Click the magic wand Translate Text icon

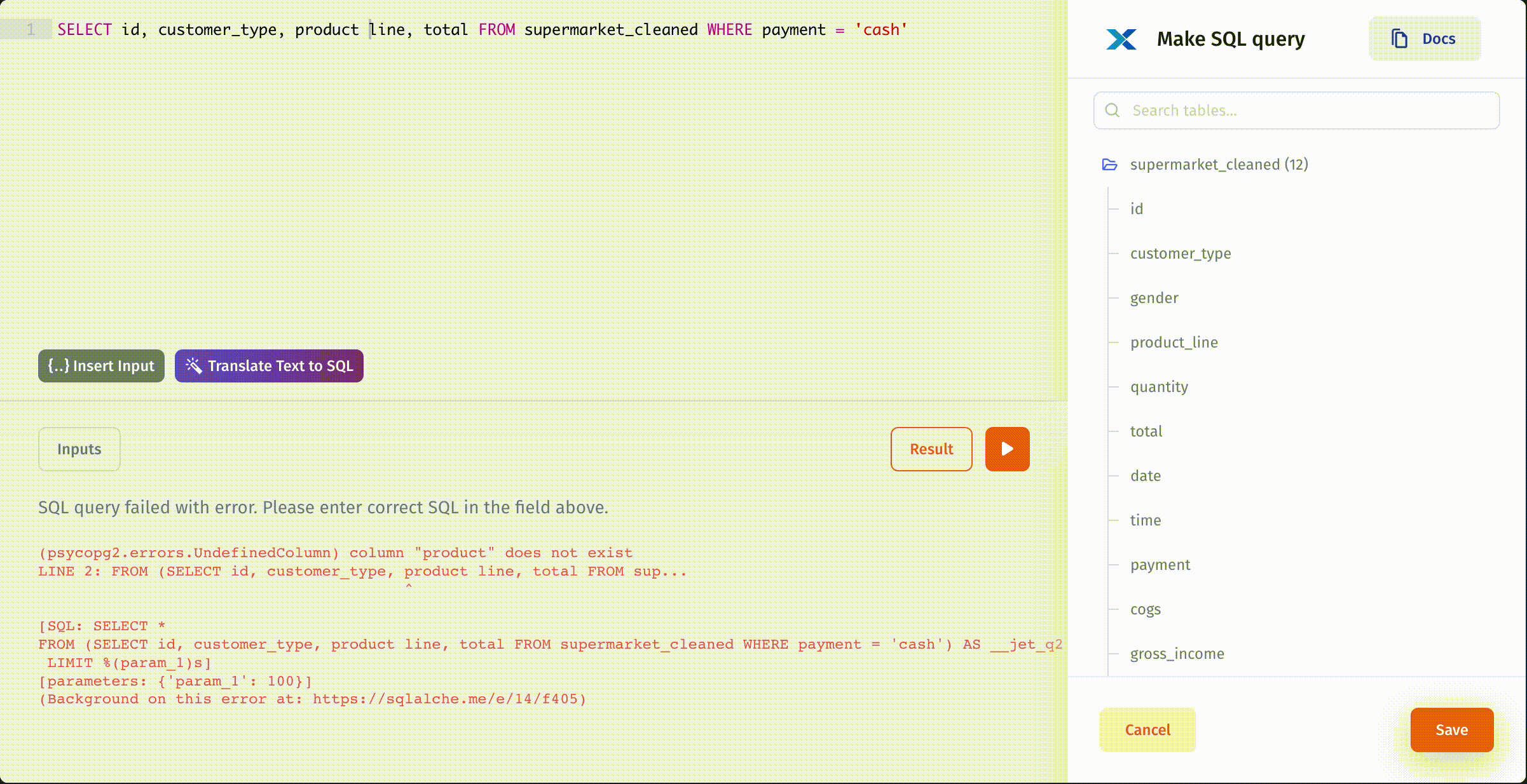point(193,366)
